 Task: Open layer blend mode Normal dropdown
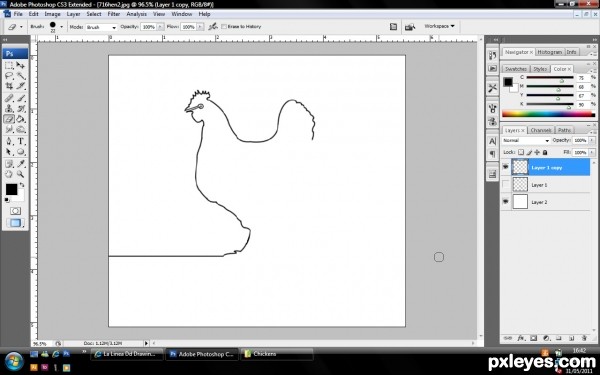(x=526, y=140)
